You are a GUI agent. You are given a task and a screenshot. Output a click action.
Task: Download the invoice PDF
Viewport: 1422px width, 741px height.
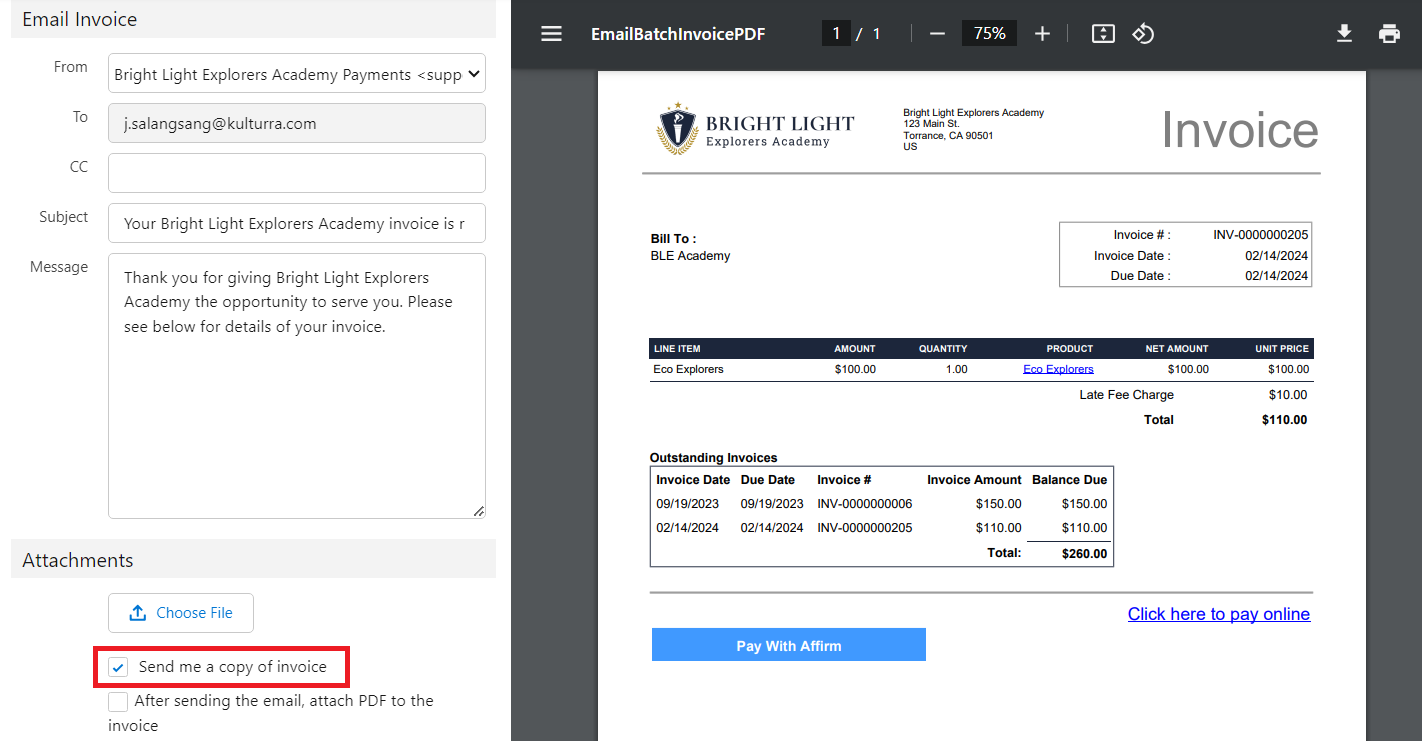click(x=1344, y=34)
